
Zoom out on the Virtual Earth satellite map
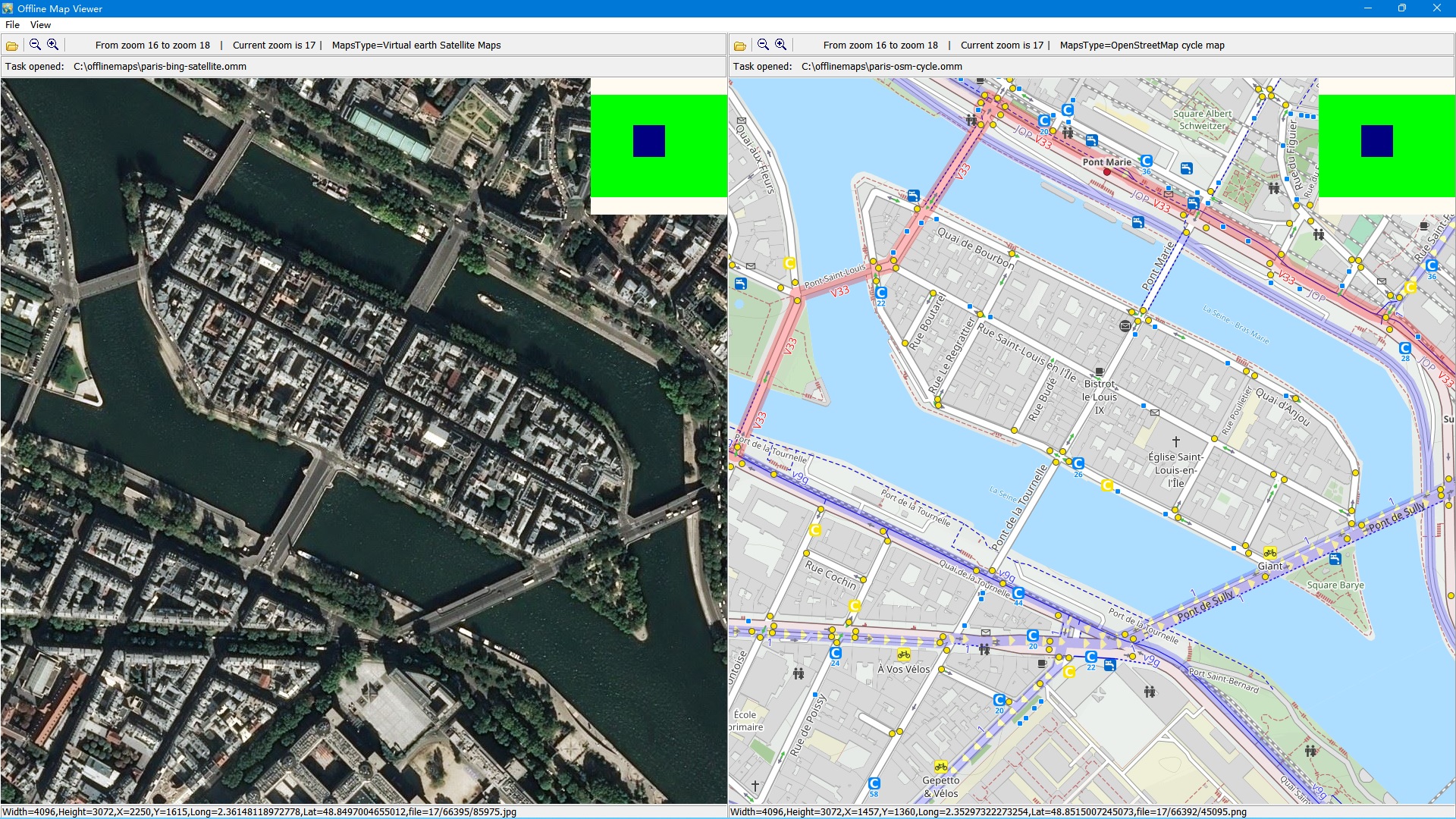click(33, 45)
